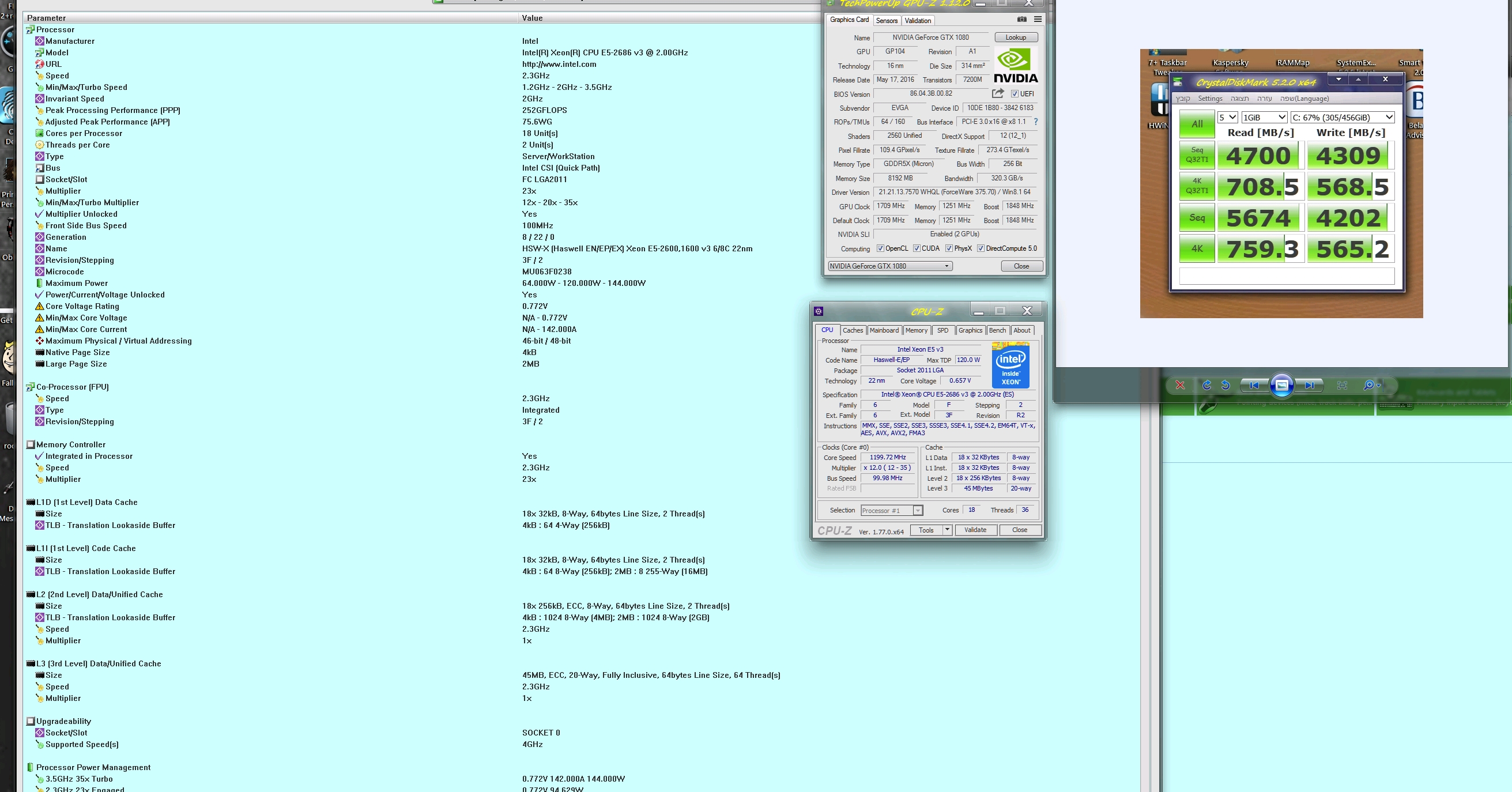The image size is (1512, 792).
Task: Open the SPD tab in CPU-Z
Action: pos(942,330)
